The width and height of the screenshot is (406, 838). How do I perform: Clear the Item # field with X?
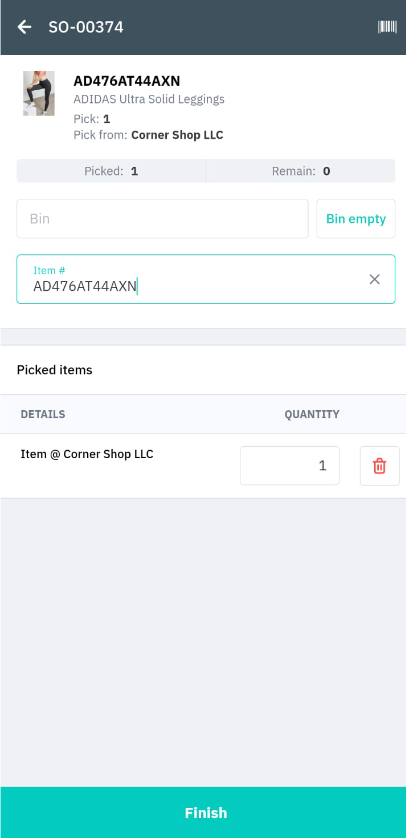click(374, 279)
